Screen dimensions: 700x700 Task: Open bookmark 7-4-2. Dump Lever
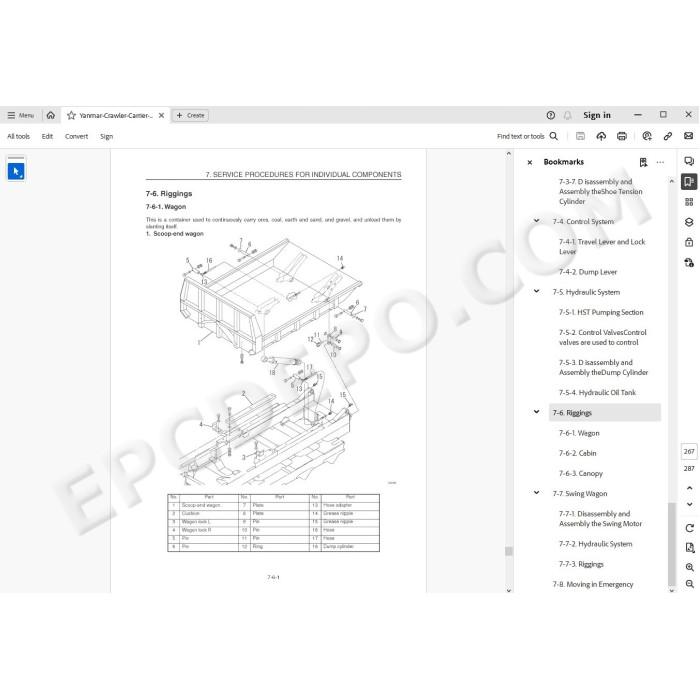click(x=588, y=272)
